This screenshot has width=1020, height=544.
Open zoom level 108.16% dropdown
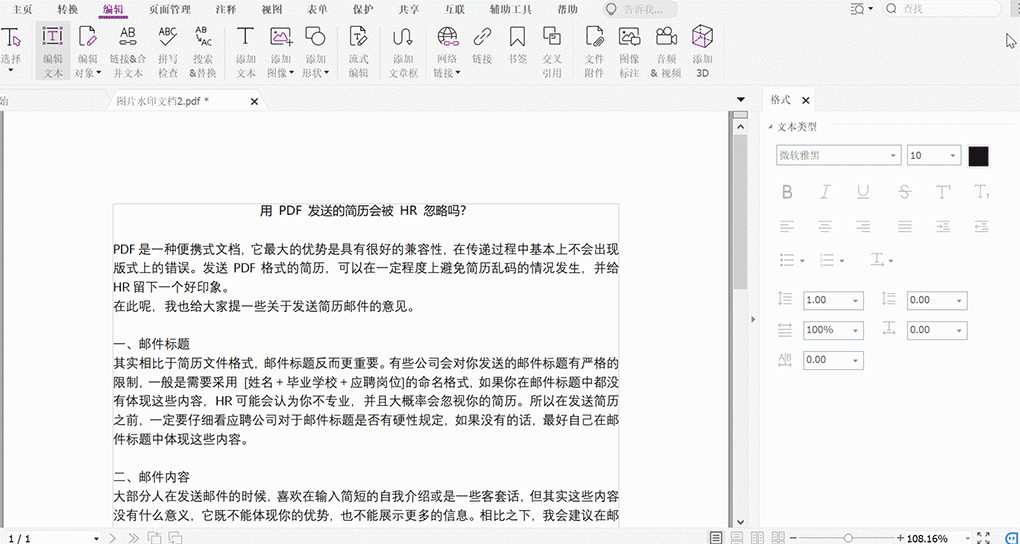coord(969,539)
